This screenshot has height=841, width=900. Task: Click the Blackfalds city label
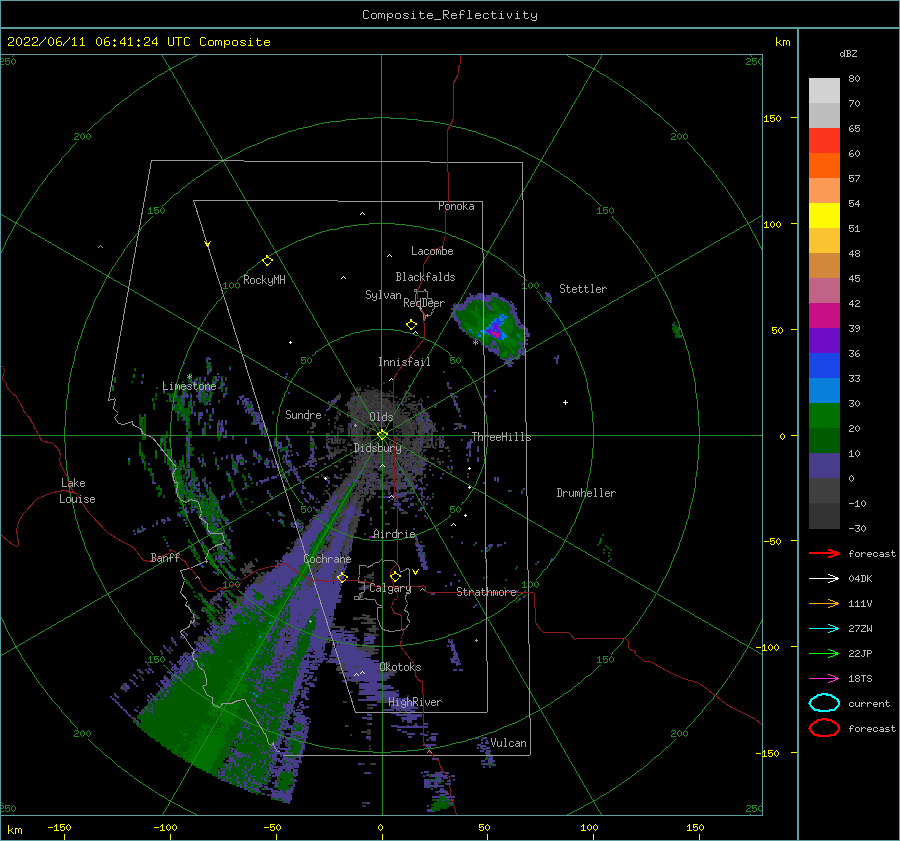pyautogui.click(x=425, y=277)
